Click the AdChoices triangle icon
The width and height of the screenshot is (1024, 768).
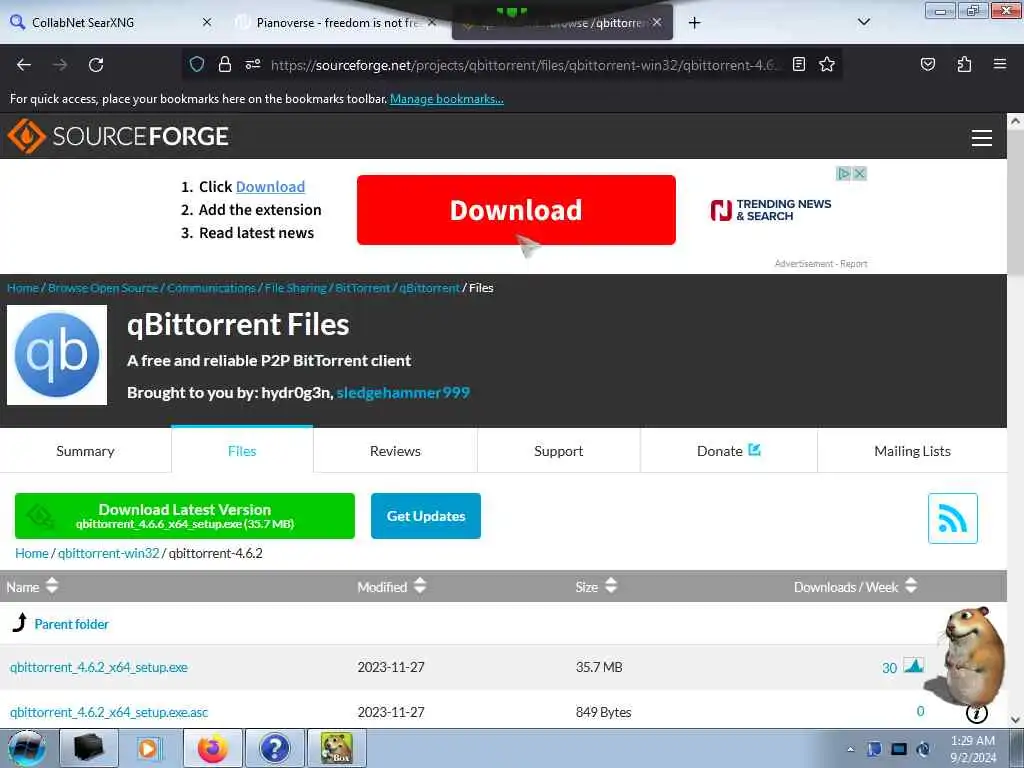pyautogui.click(x=844, y=174)
